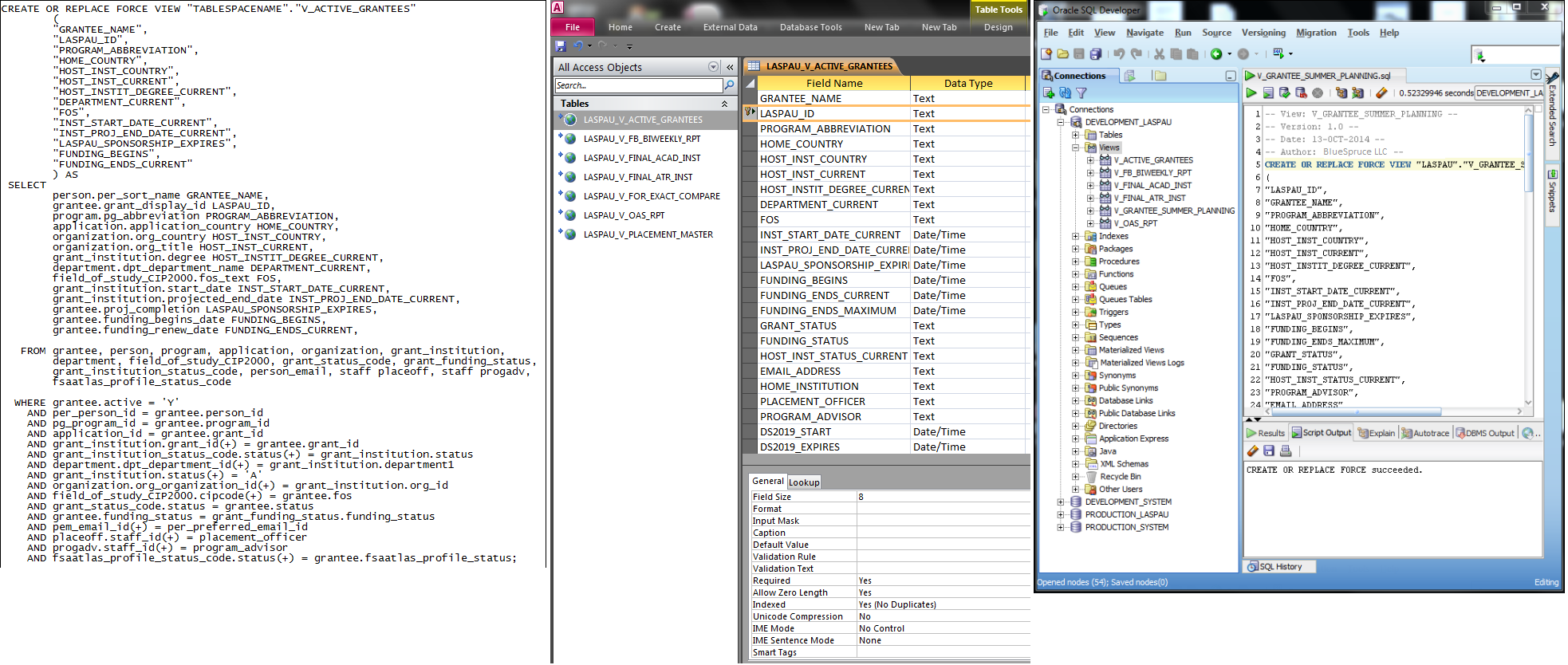Image resolution: width=1568 pixels, height=665 pixels.
Task: Expand the Tables node under DEVELOPMENT_LASPAU
Action: click(1075, 135)
